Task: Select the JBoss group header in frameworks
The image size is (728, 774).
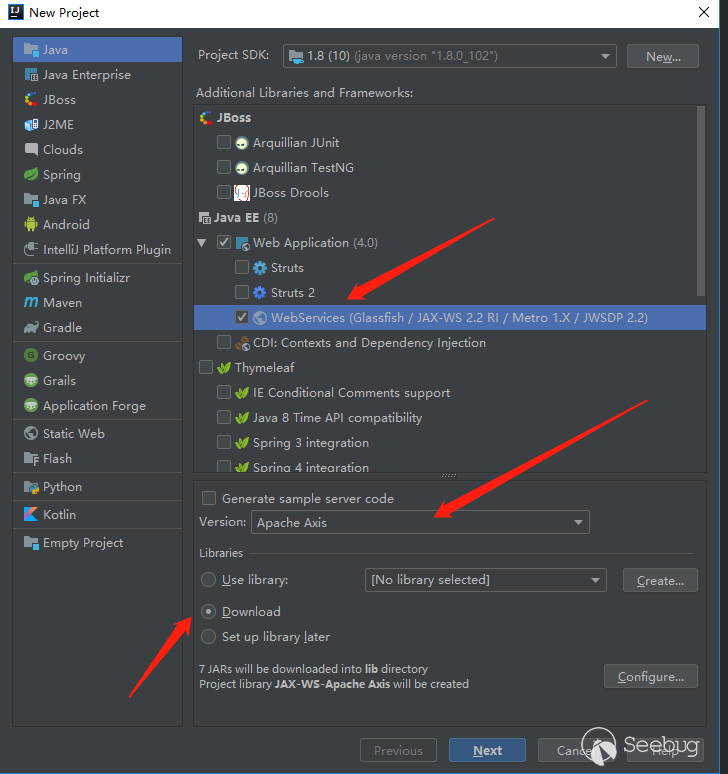Action: 234,117
